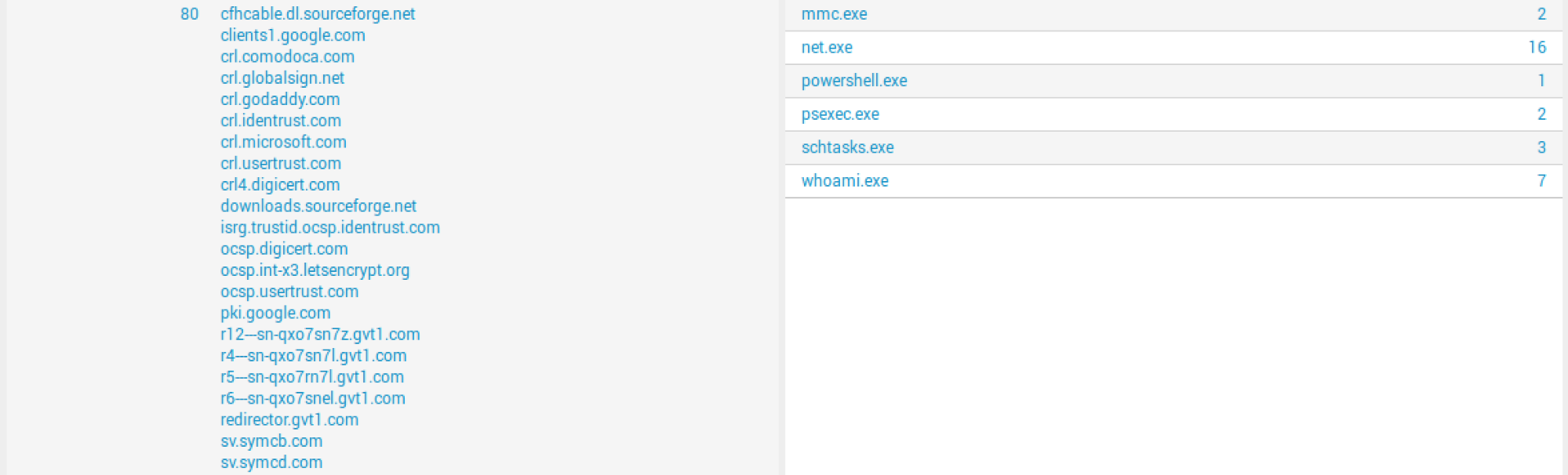The width and height of the screenshot is (1568, 475).
Task: Select the ocsp.int-x3.letsencrypt.org entry
Action: point(315,270)
